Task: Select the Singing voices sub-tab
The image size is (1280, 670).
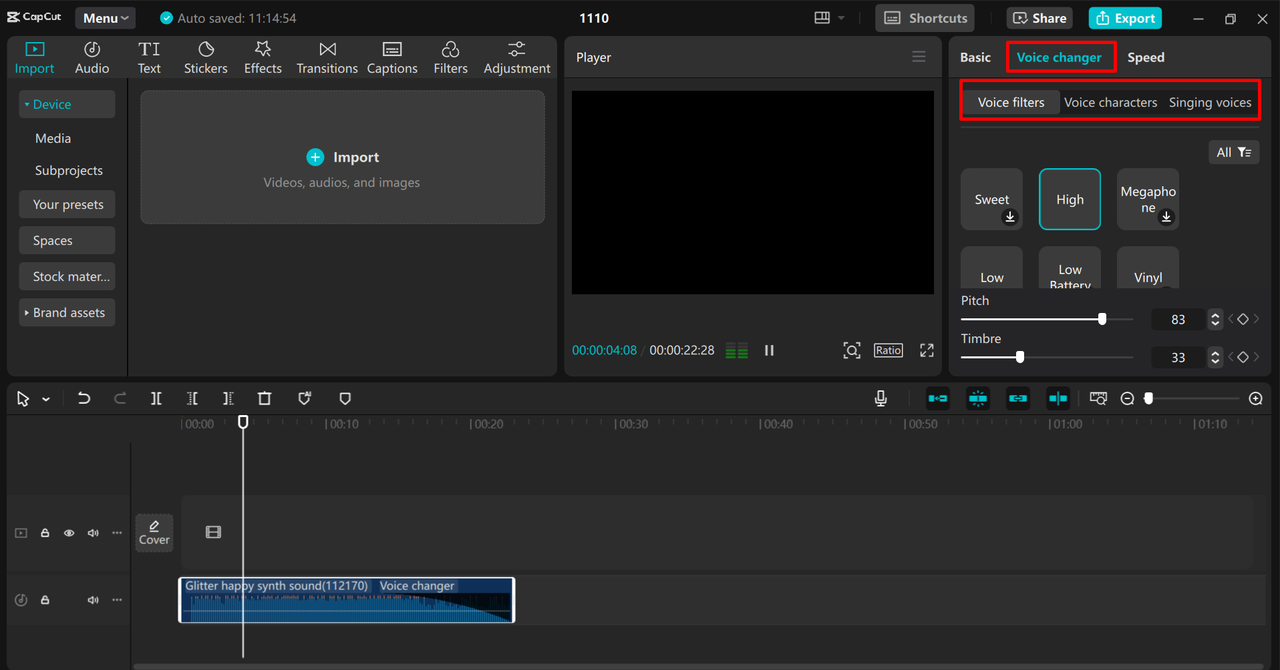Action: pyautogui.click(x=1210, y=102)
